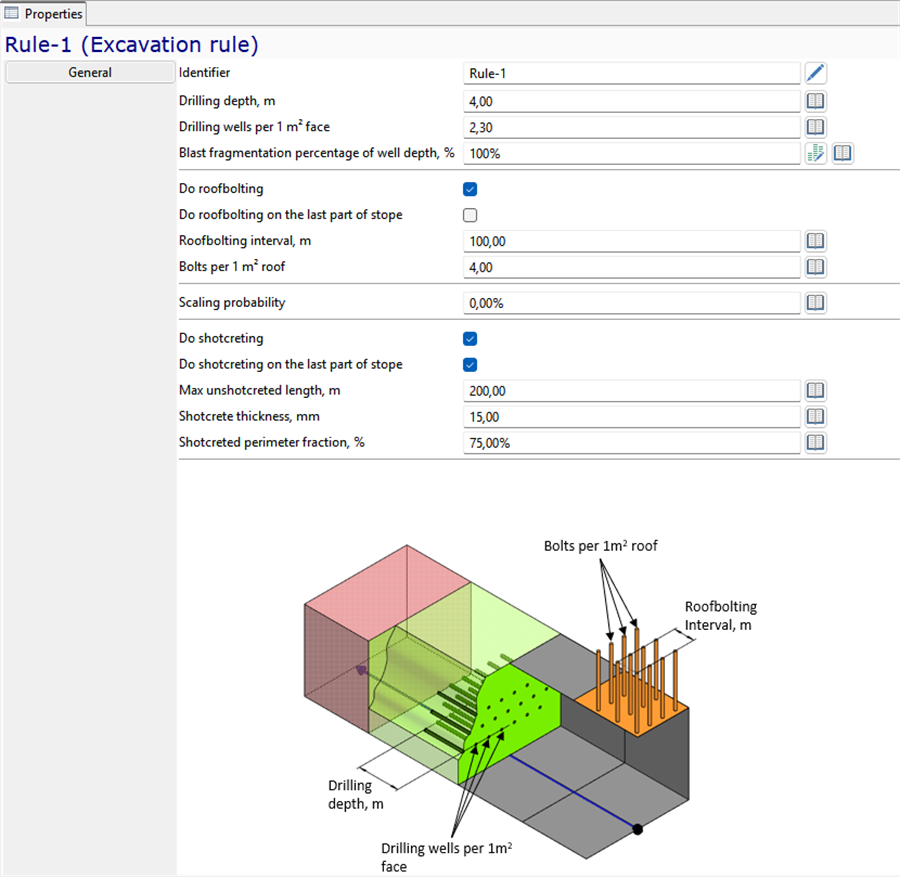
Task: Select the General section button
Action: pos(90,72)
